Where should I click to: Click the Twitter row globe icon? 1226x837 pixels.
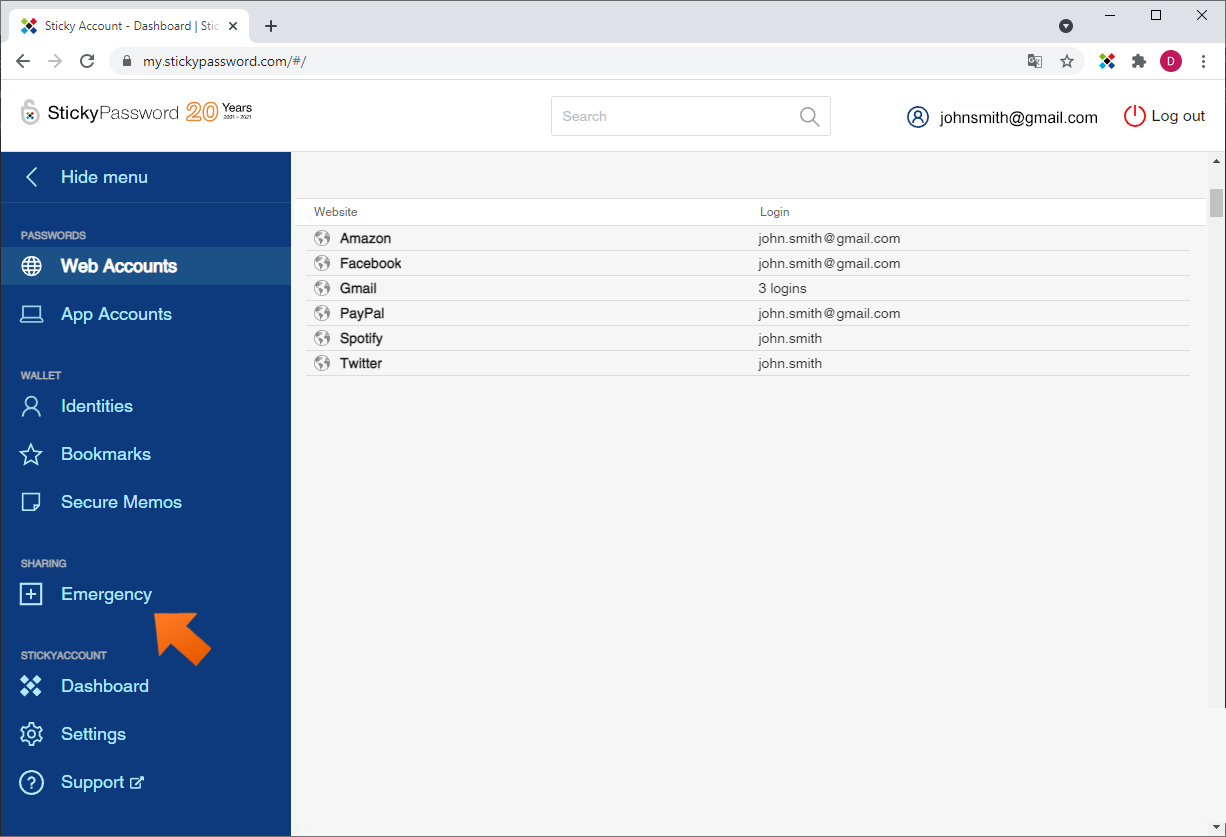point(322,363)
